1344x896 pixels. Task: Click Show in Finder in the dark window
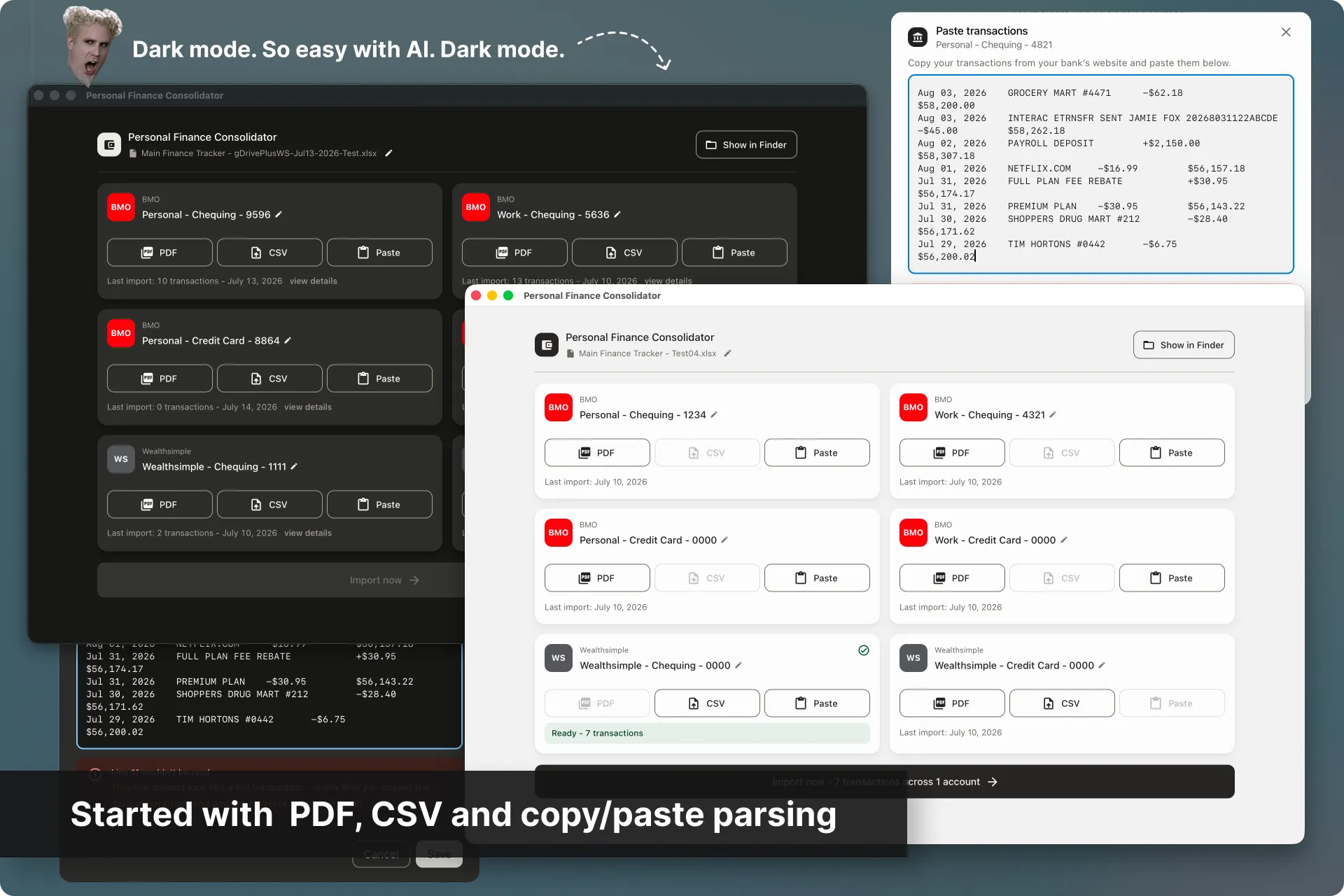click(746, 145)
